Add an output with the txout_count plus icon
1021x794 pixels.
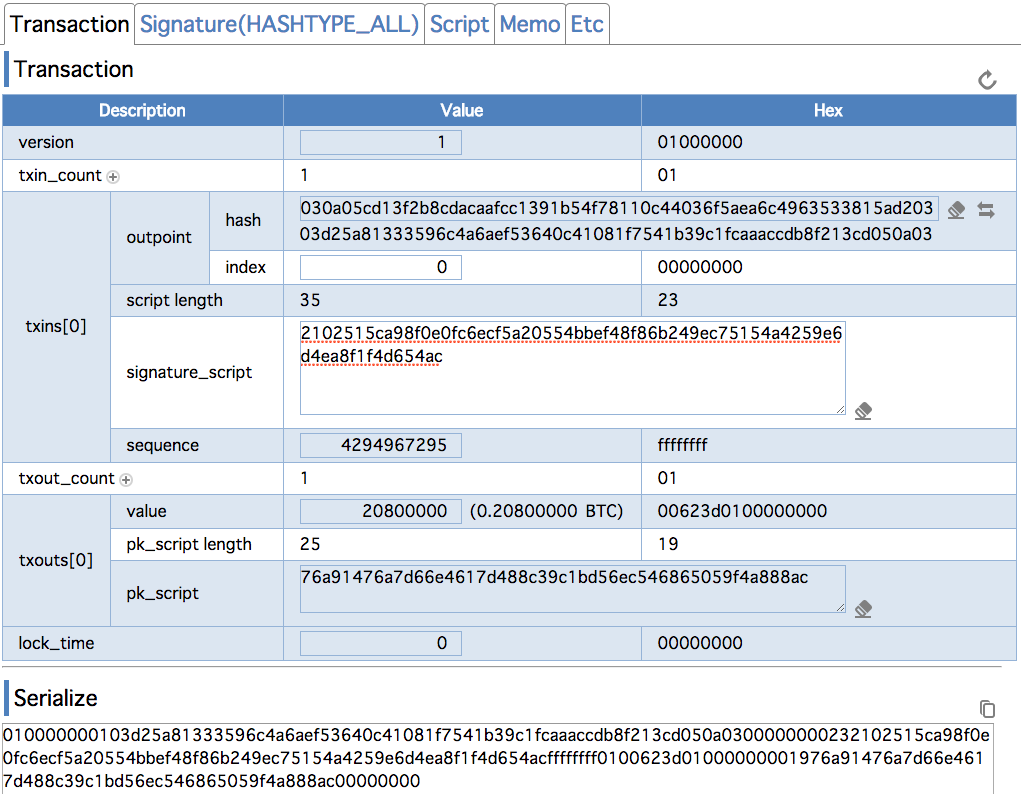(x=126, y=479)
